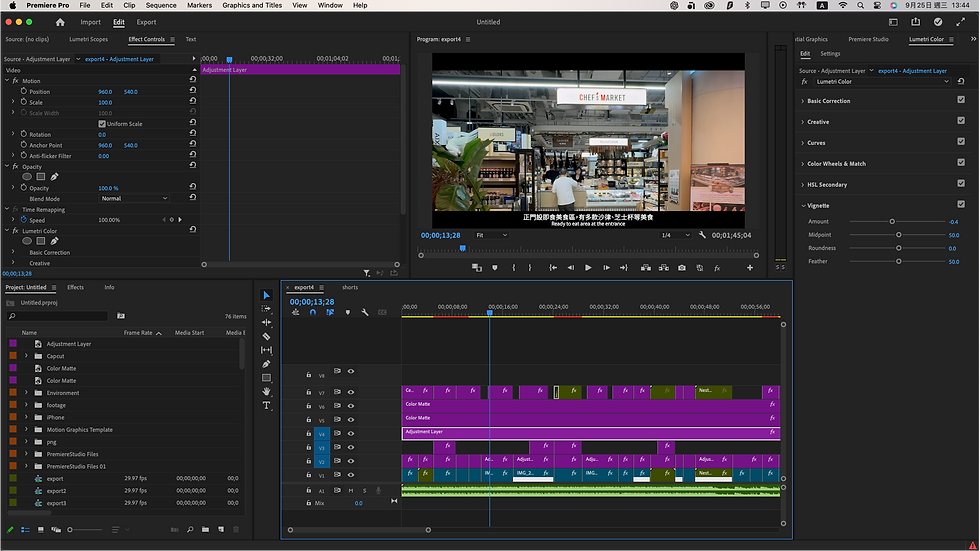Add marker in timeline header

[348, 312]
